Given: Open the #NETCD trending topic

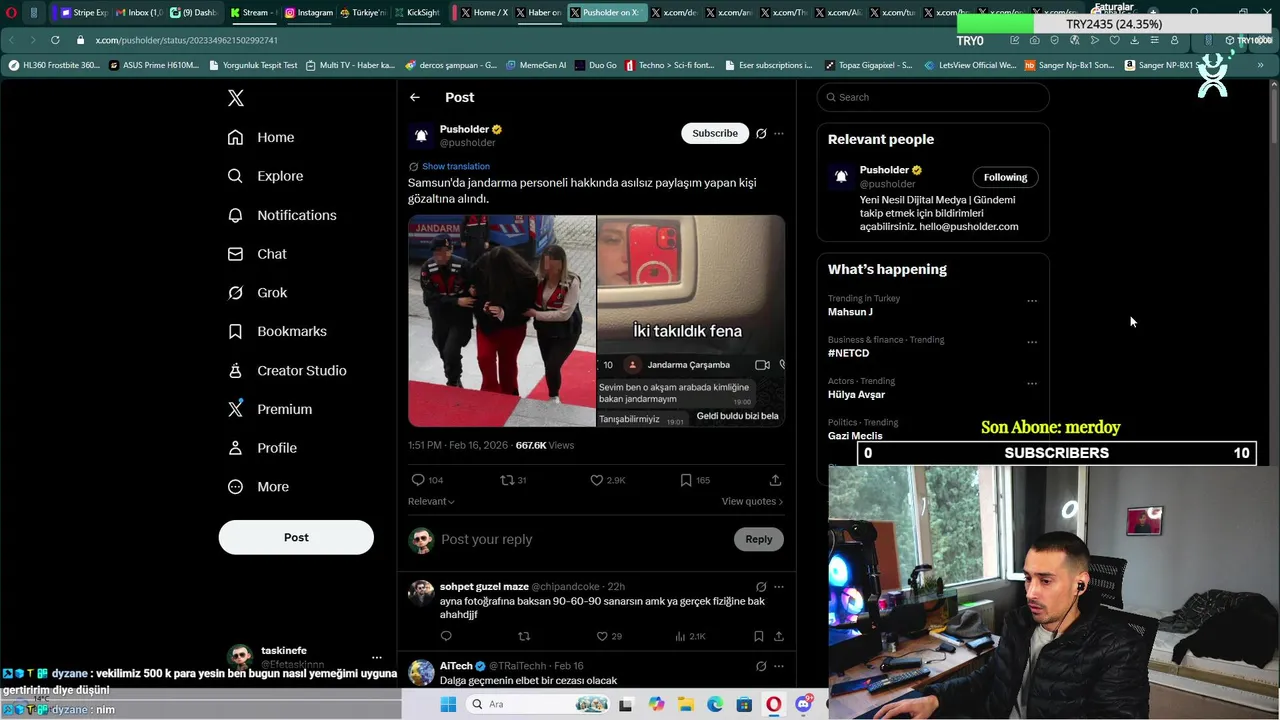Looking at the screenshot, I should tap(848, 353).
